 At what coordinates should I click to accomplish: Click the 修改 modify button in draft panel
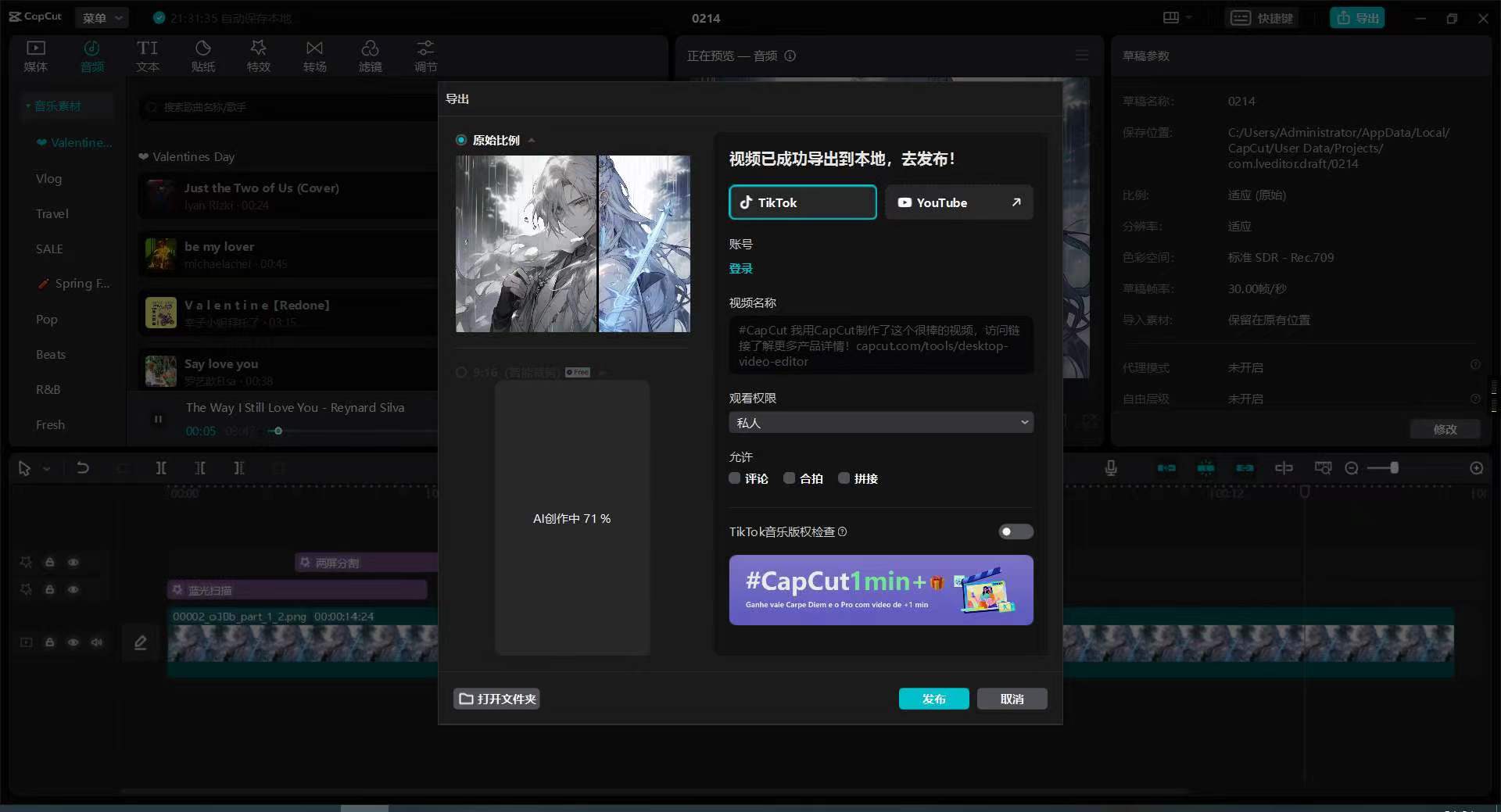pyautogui.click(x=1445, y=429)
